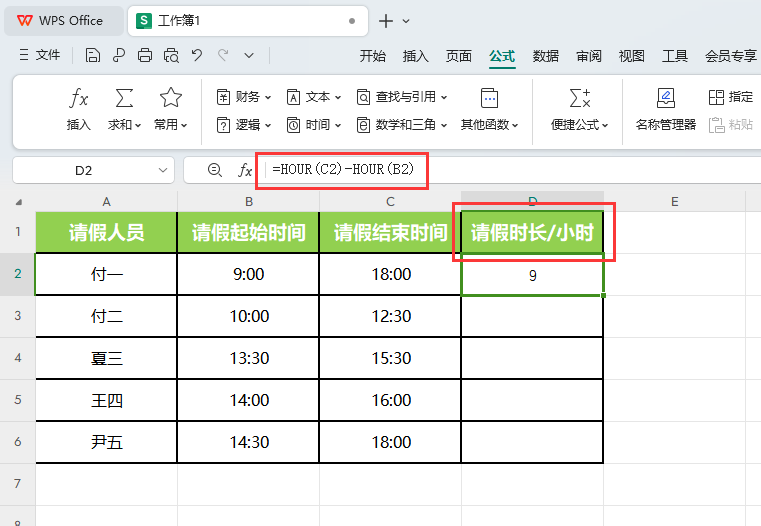Click the start time cell 9:00

click(x=248, y=274)
